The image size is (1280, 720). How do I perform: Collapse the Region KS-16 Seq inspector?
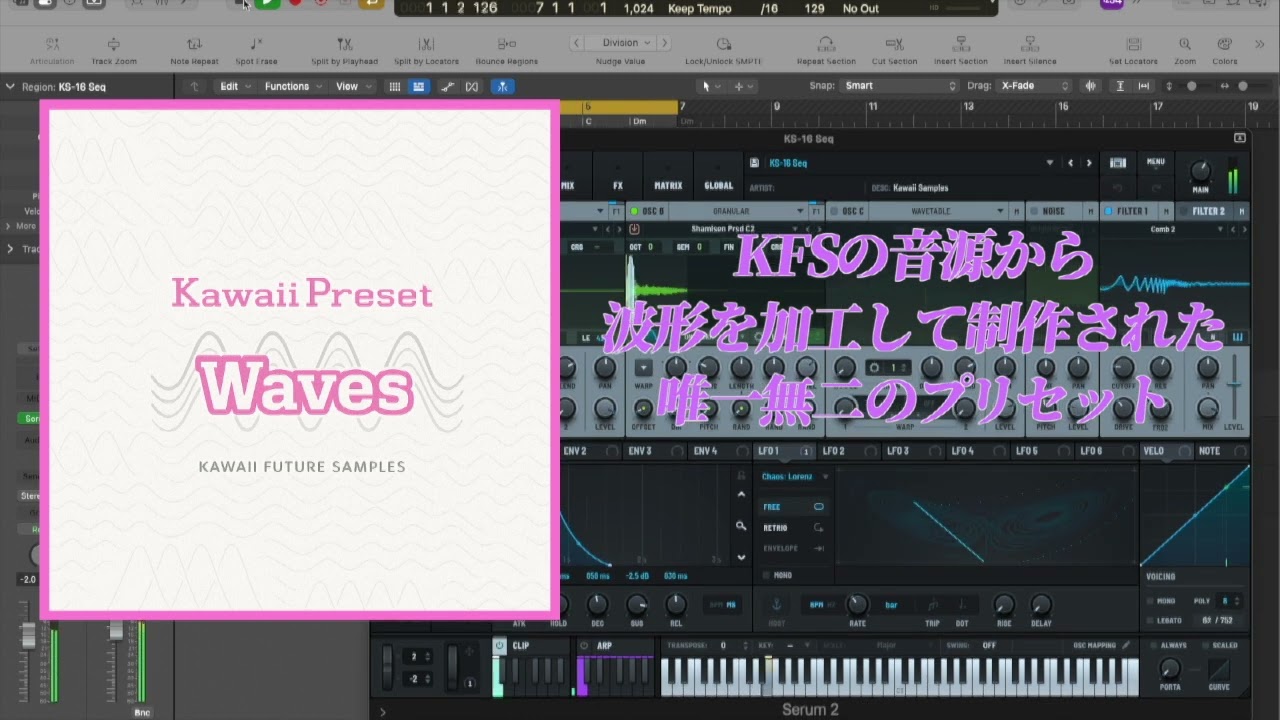[x=10, y=87]
